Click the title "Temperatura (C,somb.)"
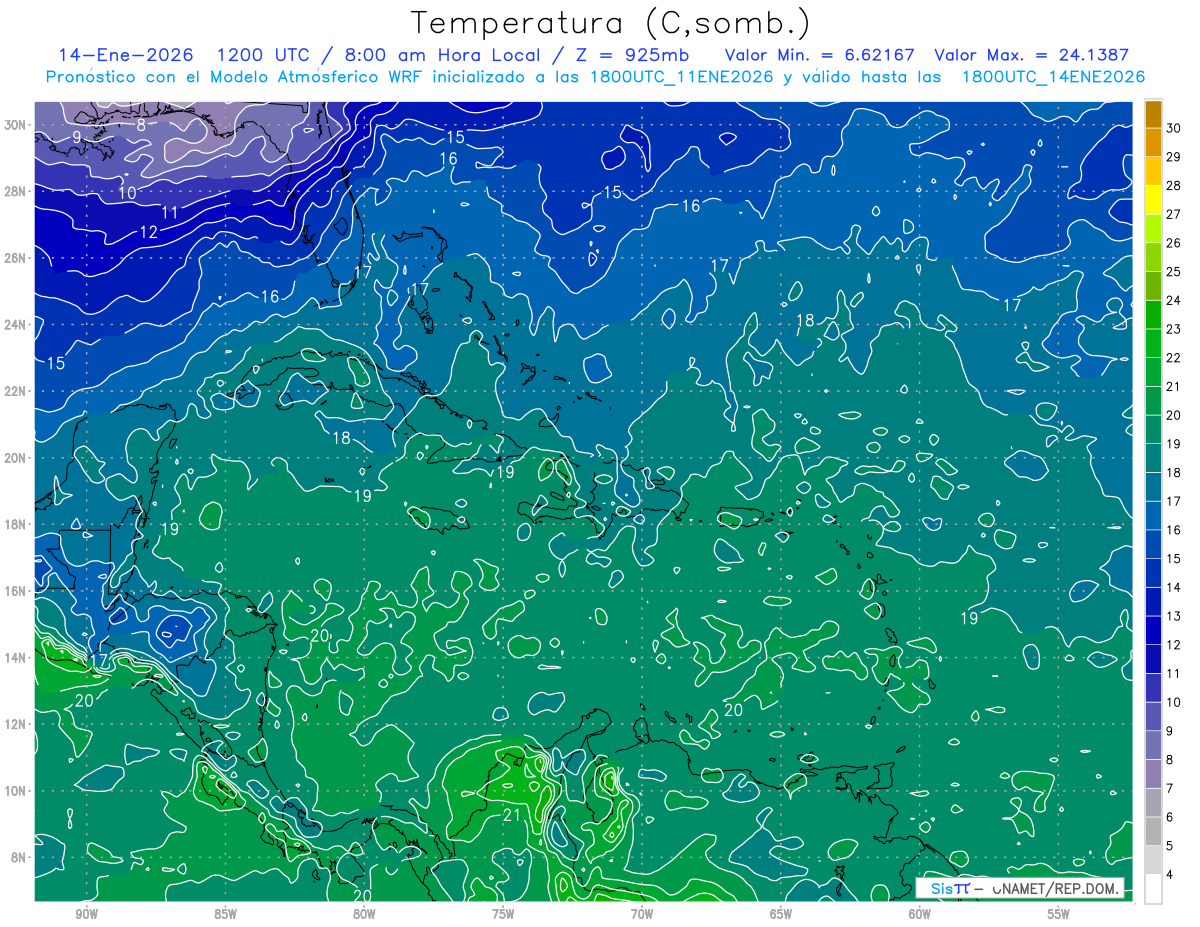The width and height of the screenshot is (1200, 927). (611, 23)
